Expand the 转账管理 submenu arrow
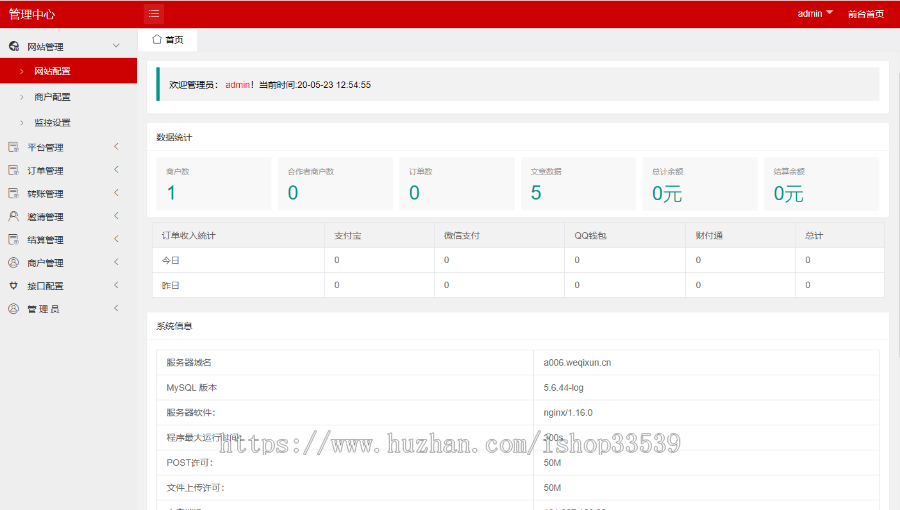 point(116,193)
